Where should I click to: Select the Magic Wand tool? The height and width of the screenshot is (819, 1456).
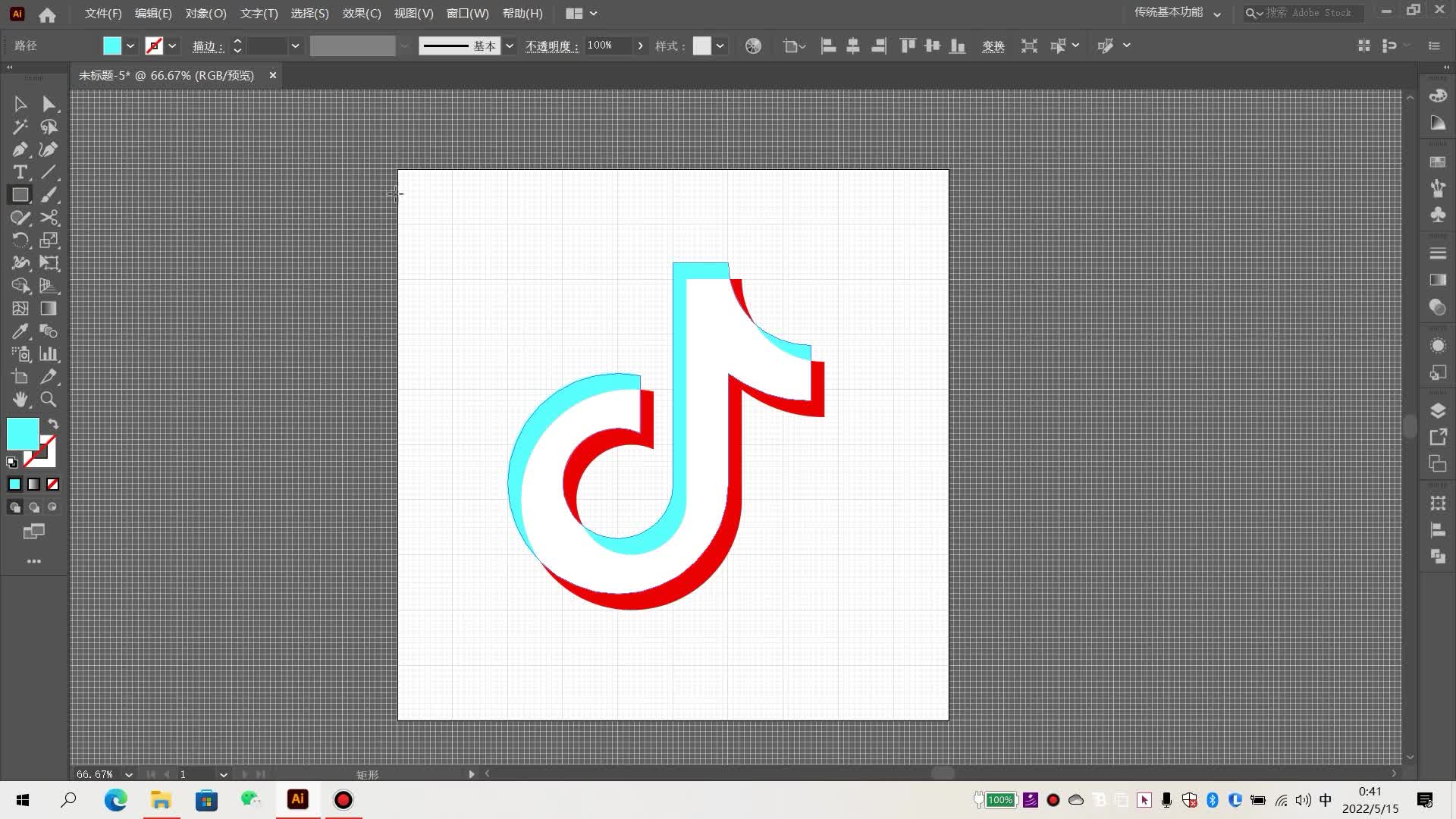pos(20,127)
